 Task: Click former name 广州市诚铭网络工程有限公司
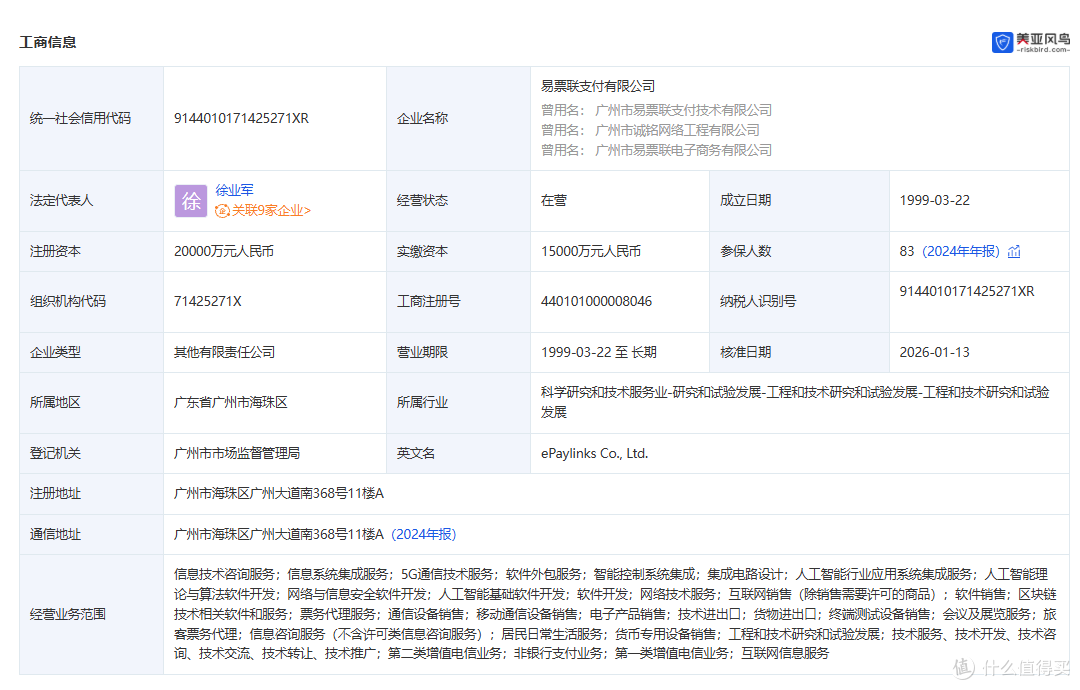(677, 130)
